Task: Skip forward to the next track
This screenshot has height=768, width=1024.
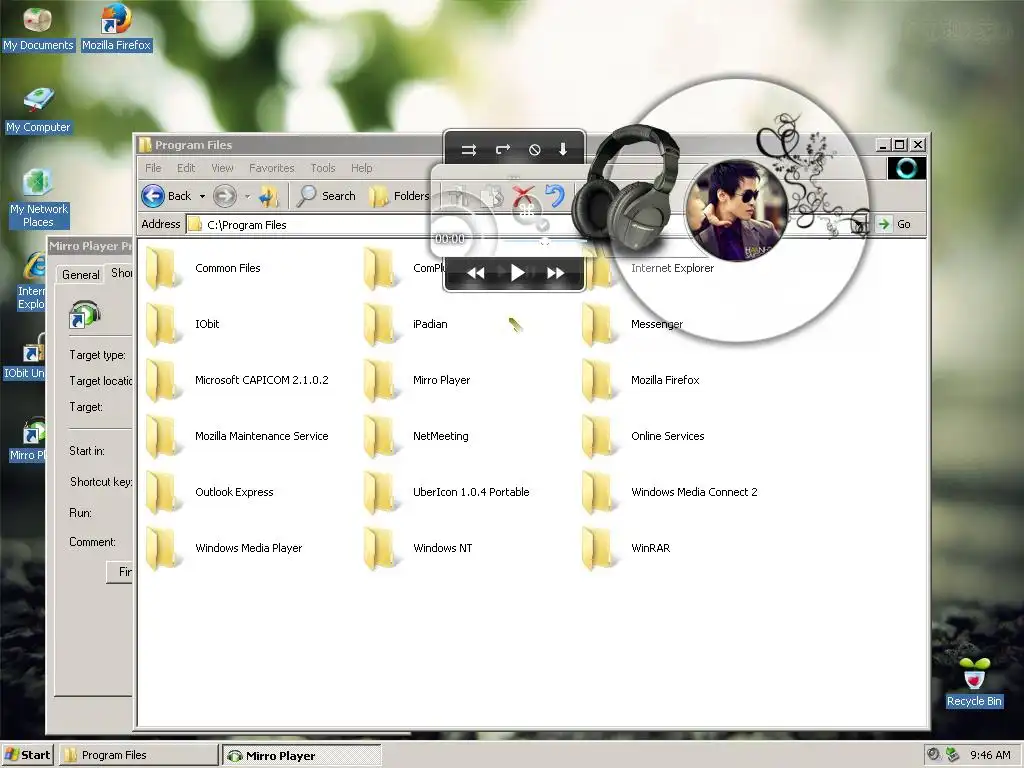Action: pos(556,273)
